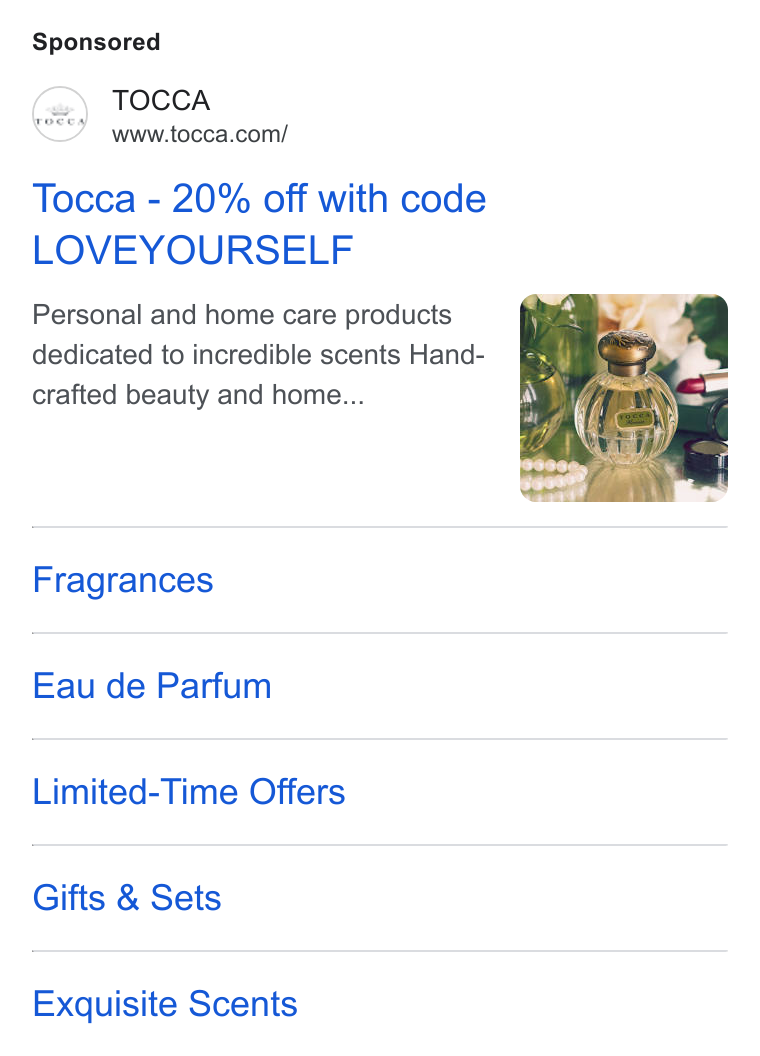Click the pearl necklace in the ad photo
Image resolution: width=760 pixels, height=1056 pixels.
click(x=552, y=475)
